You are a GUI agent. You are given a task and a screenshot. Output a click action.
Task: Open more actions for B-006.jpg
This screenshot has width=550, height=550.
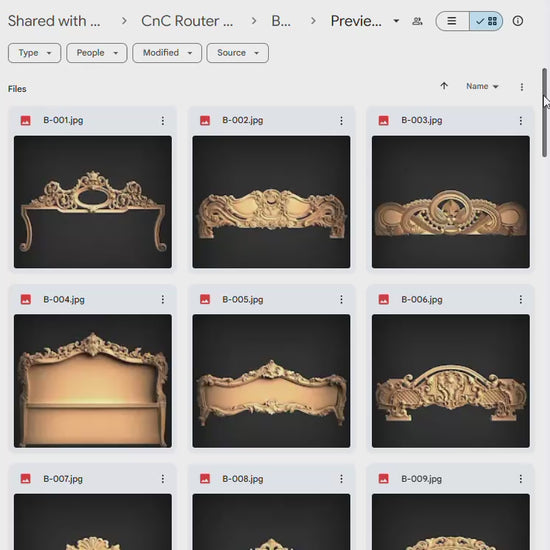coord(521,299)
